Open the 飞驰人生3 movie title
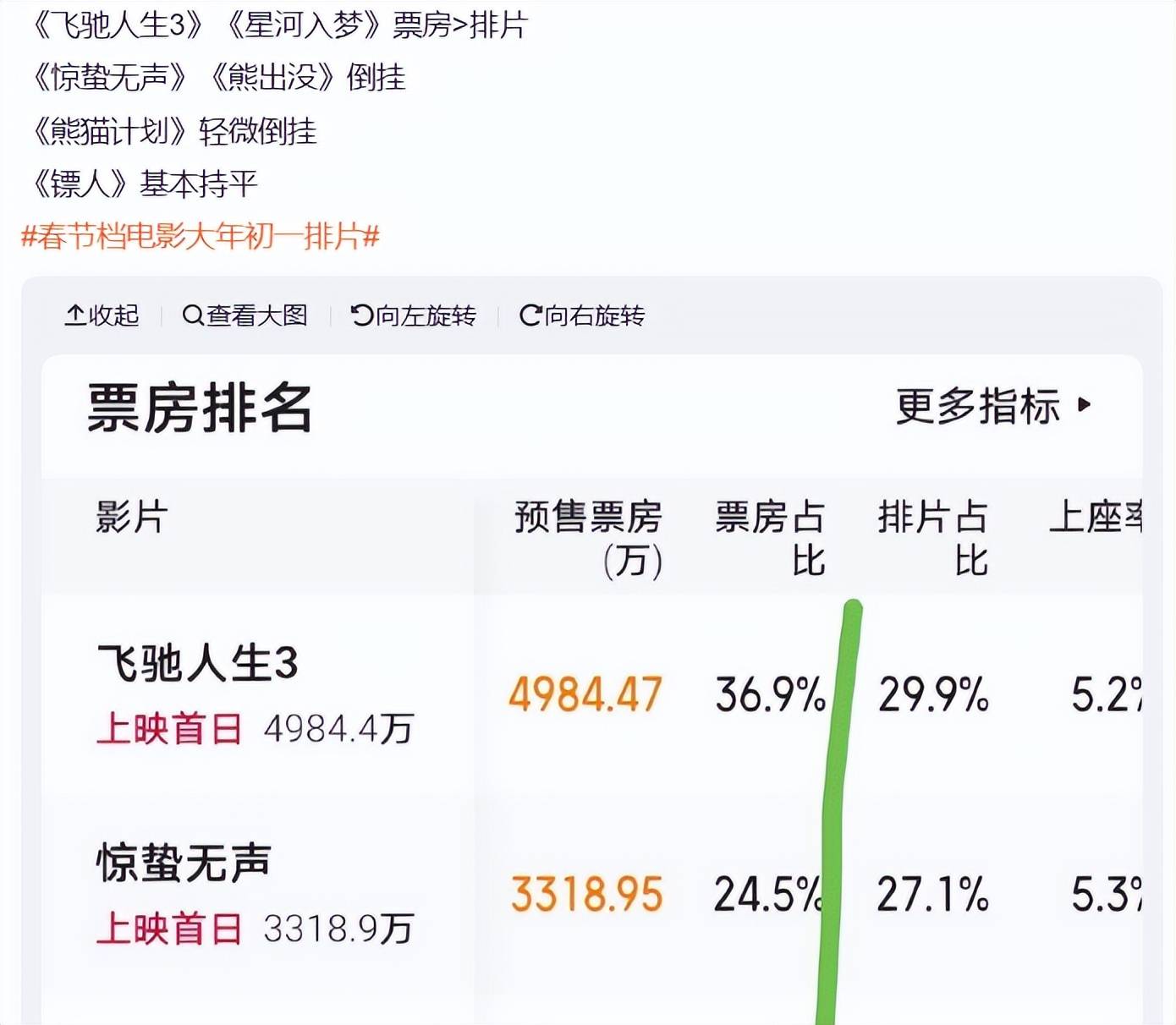This screenshot has width=1176, height=1025. click(198, 662)
